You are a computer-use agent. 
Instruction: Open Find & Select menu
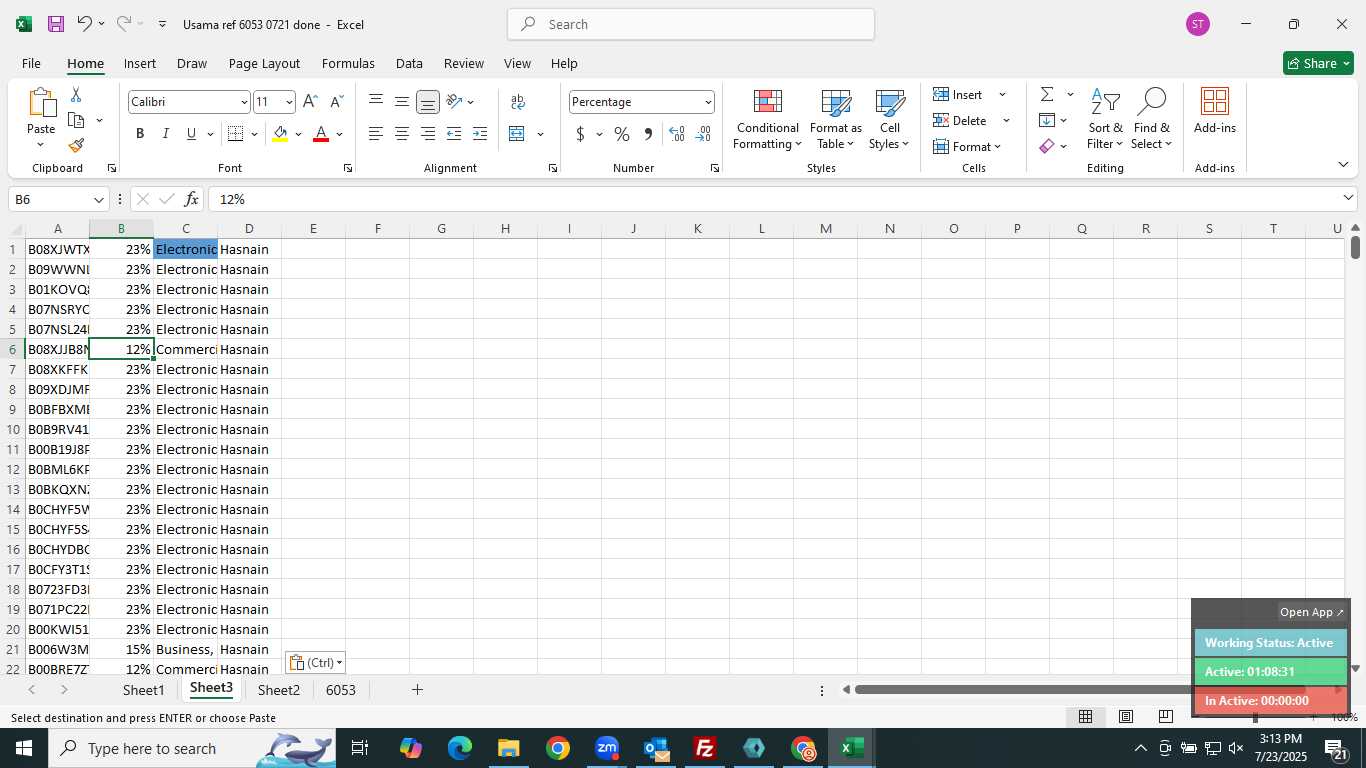point(1152,120)
